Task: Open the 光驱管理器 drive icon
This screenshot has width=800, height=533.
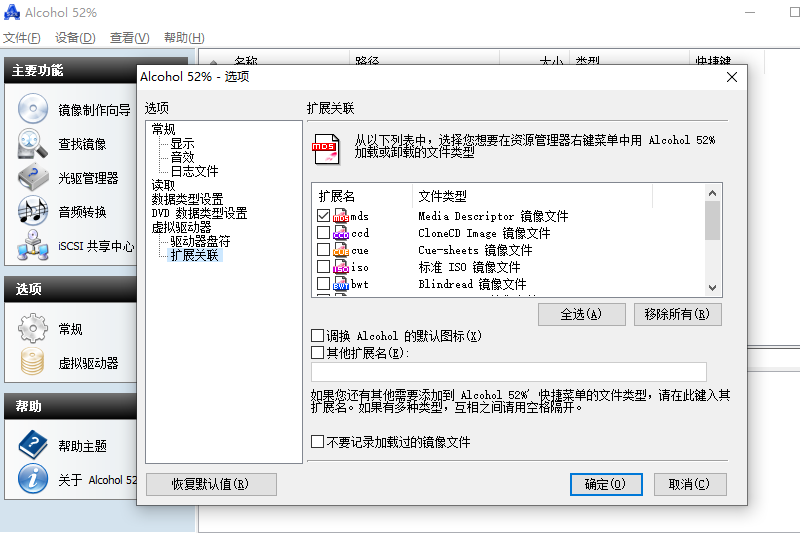Action: point(33,177)
